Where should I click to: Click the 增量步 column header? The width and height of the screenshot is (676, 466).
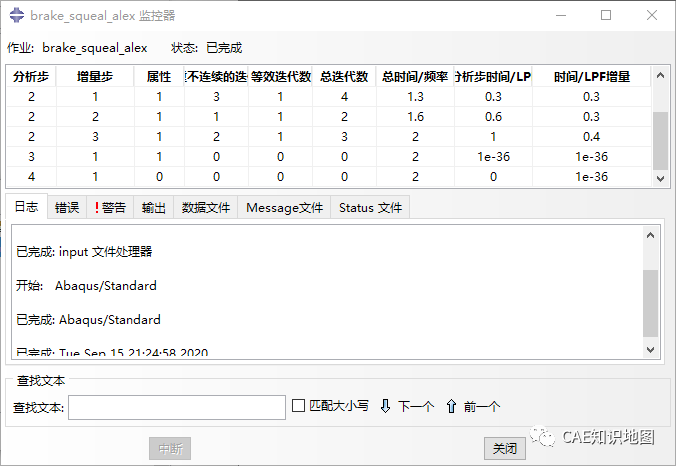pos(95,77)
